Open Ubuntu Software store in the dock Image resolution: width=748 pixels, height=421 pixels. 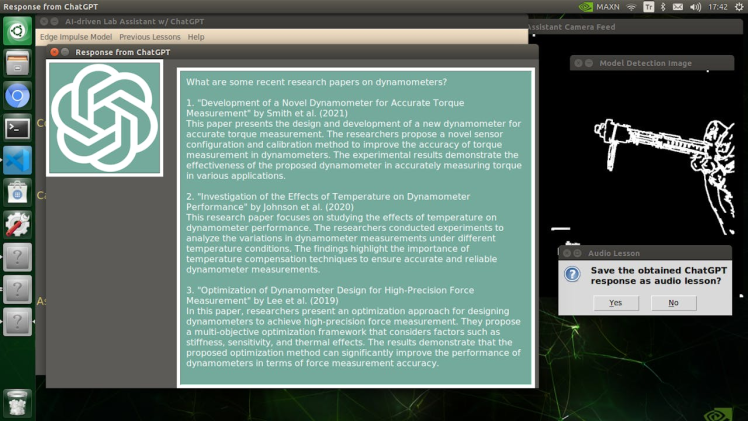click(18, 193)
